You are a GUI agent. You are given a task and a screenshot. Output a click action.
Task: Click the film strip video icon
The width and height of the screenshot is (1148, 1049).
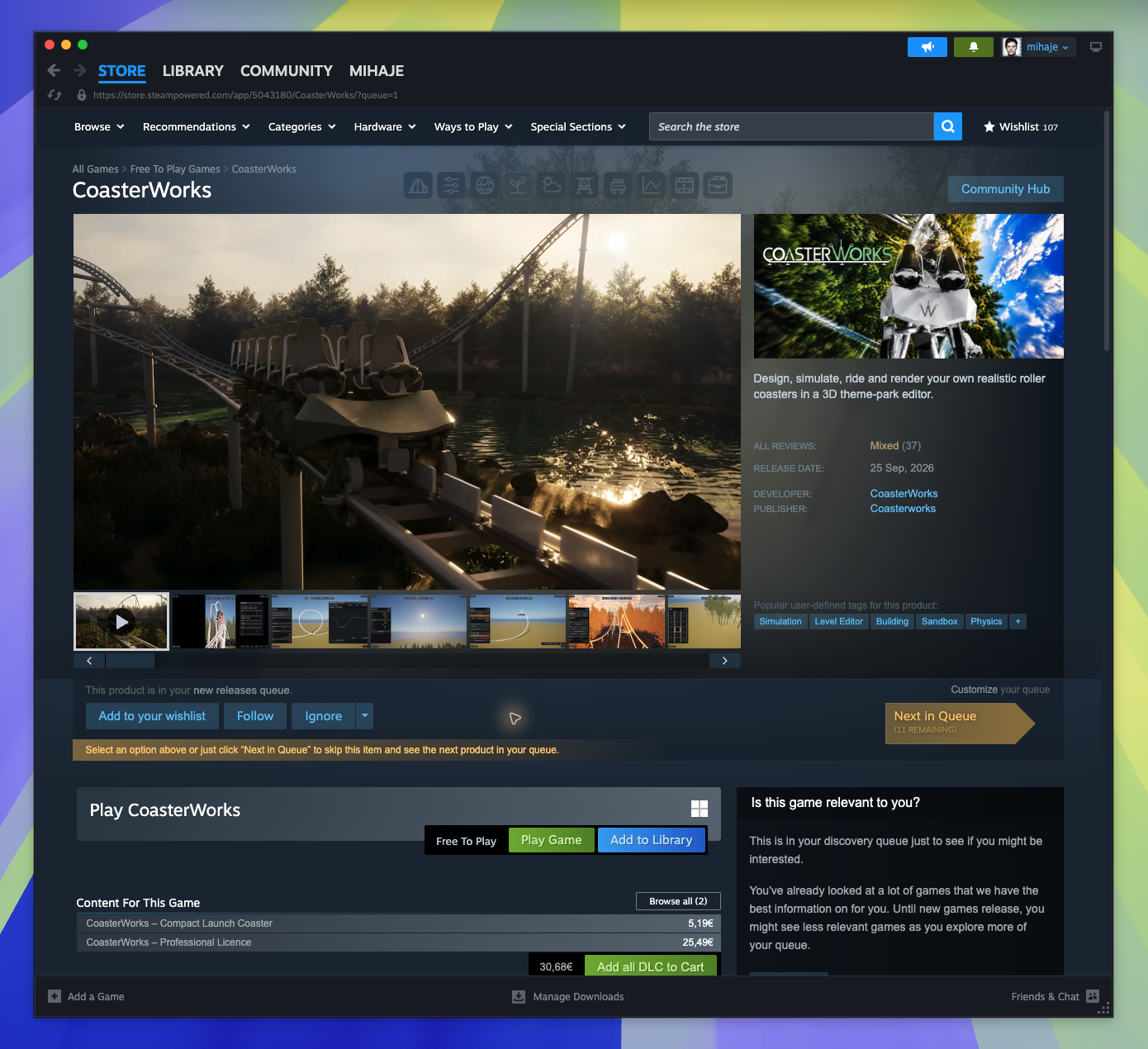click(x=685, y=186)
